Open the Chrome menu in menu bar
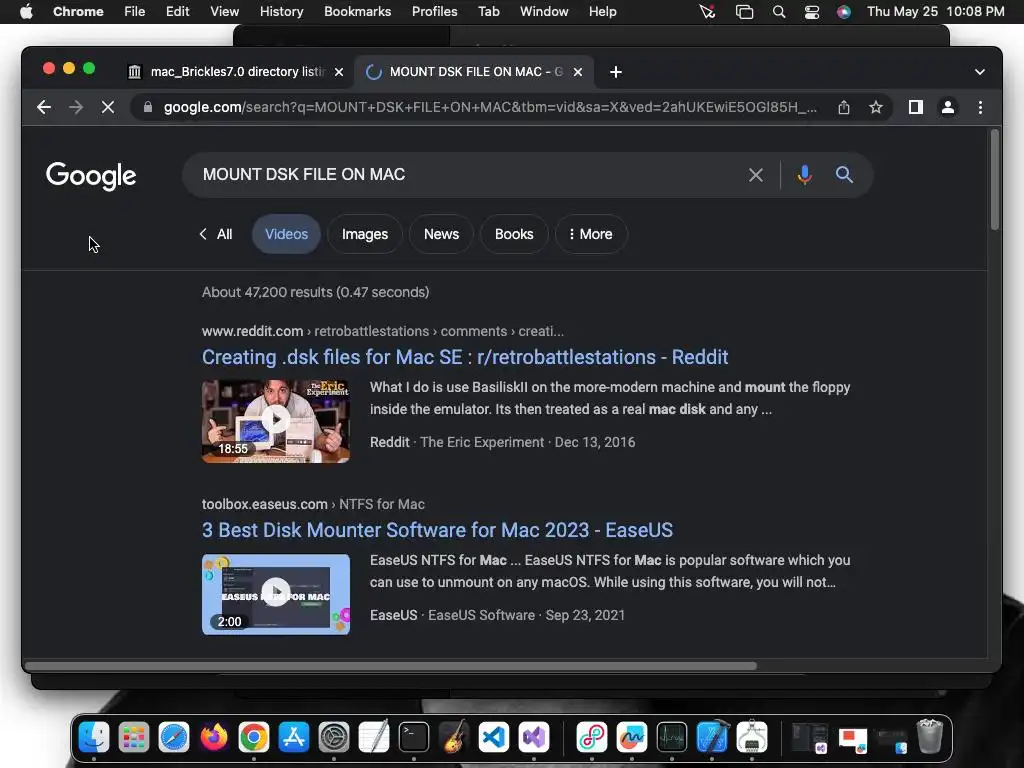1024x768 pixels. (78, 12)
